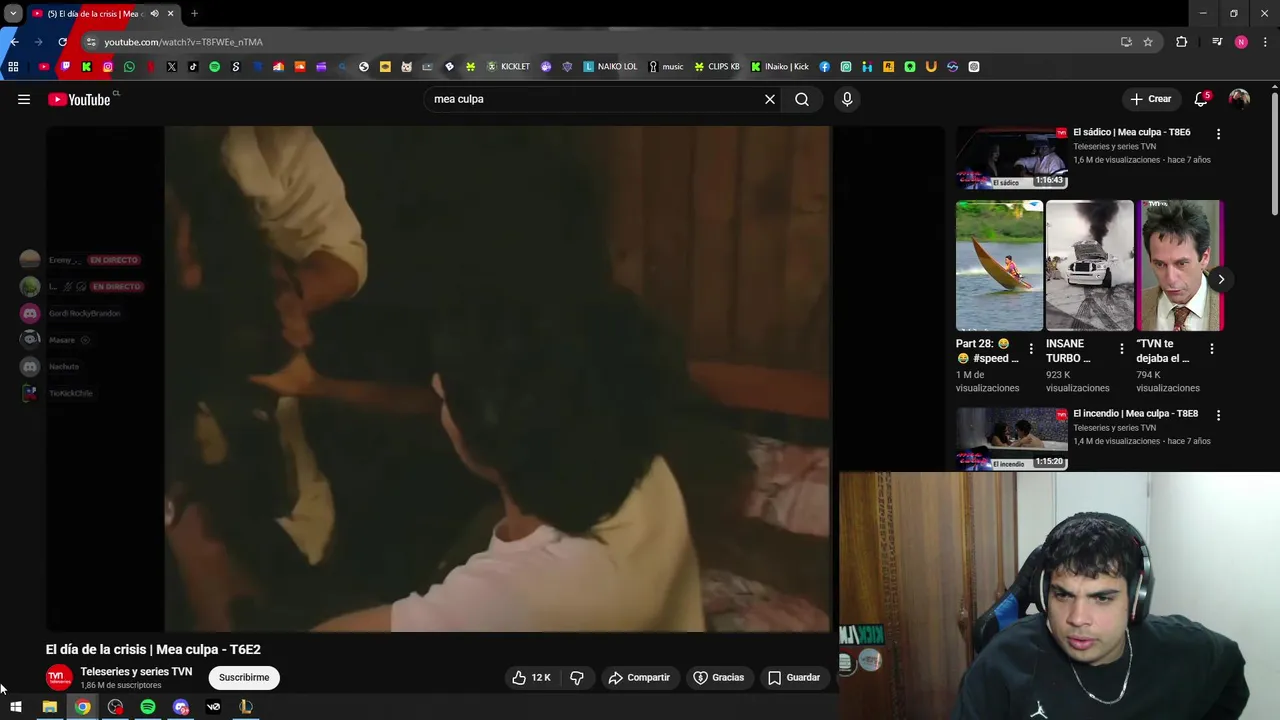The image size is (1280, 720).
Task: Open the media control icon in toolbar
Action: 1216,42
